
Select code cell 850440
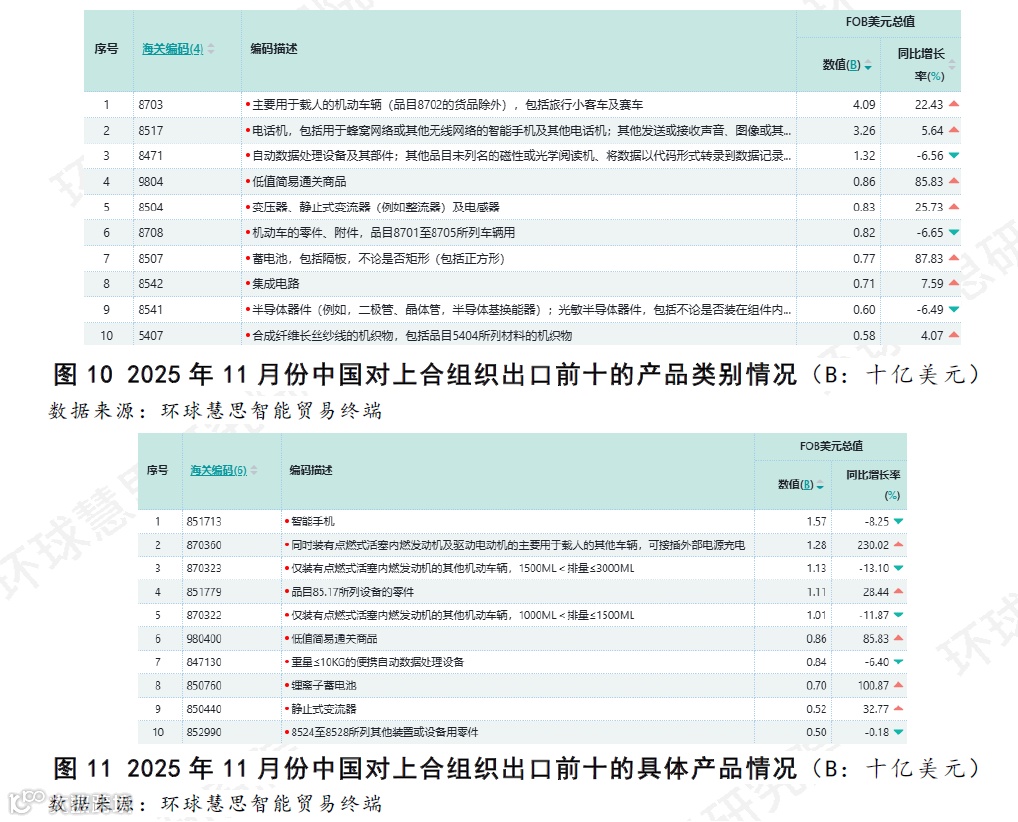pos(204,709)
